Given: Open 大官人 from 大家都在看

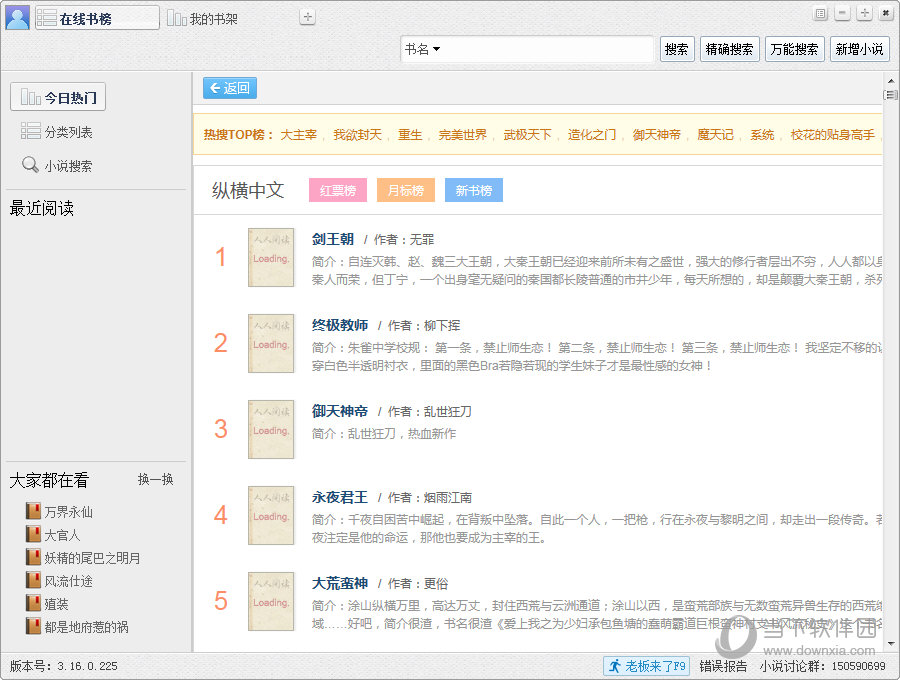Looking at the screenshot, I should coord(63,535).
